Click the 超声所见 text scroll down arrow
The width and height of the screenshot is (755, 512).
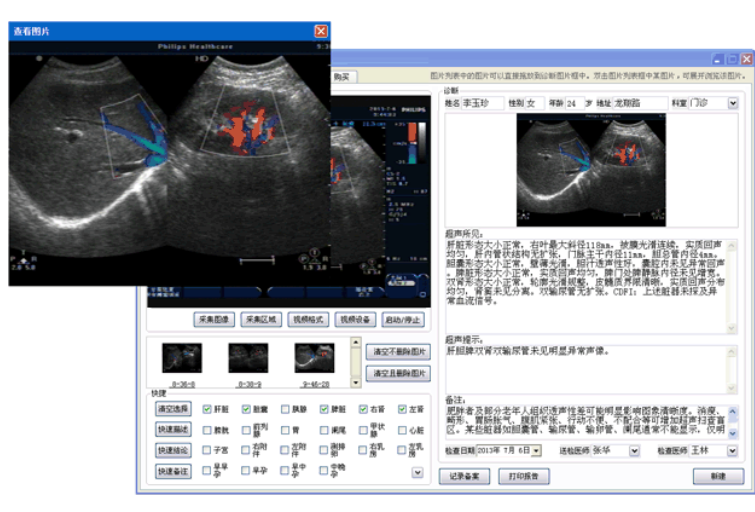tap(731, 328)
